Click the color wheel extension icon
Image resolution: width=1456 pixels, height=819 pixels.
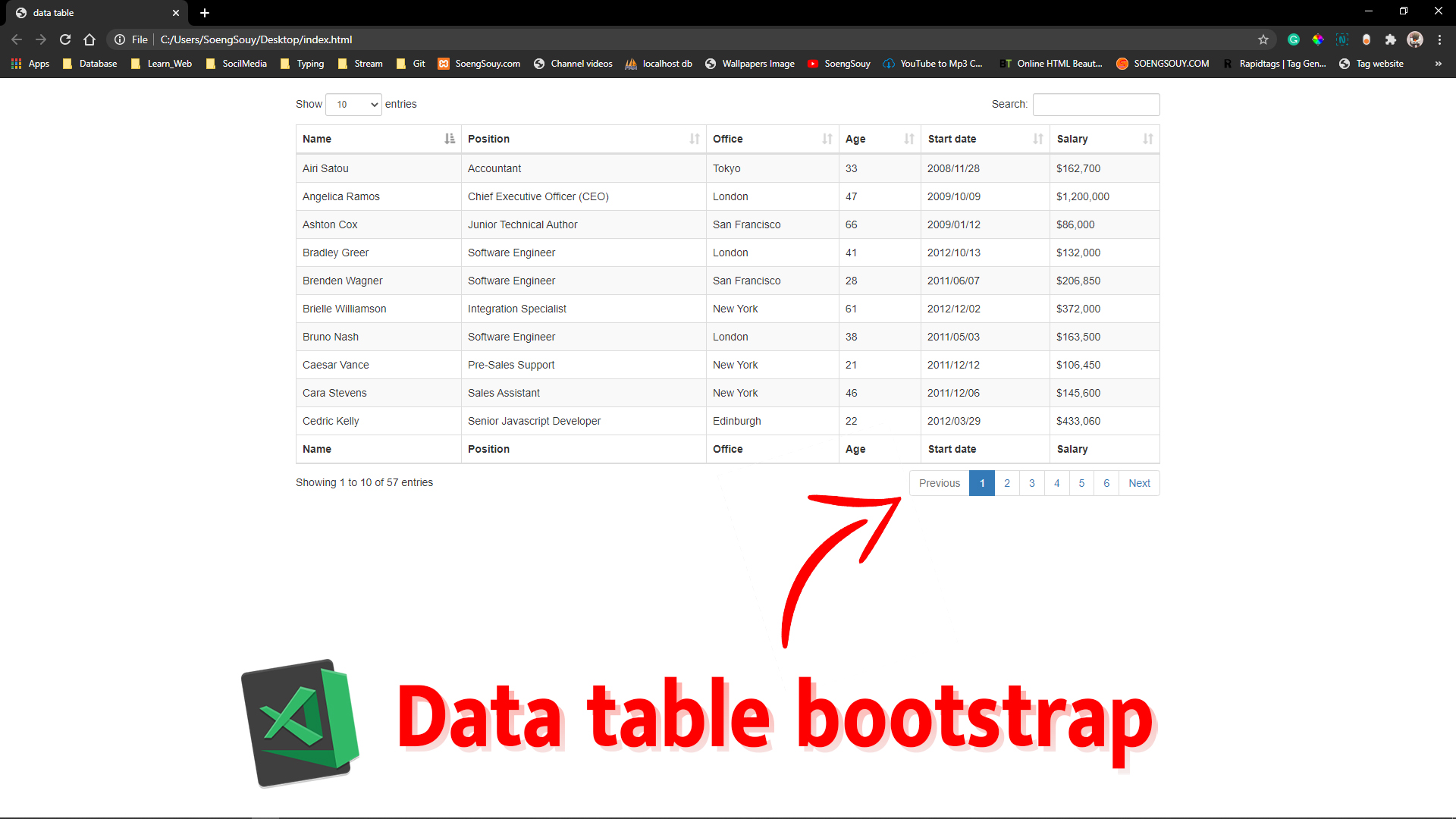(1318, 39)
